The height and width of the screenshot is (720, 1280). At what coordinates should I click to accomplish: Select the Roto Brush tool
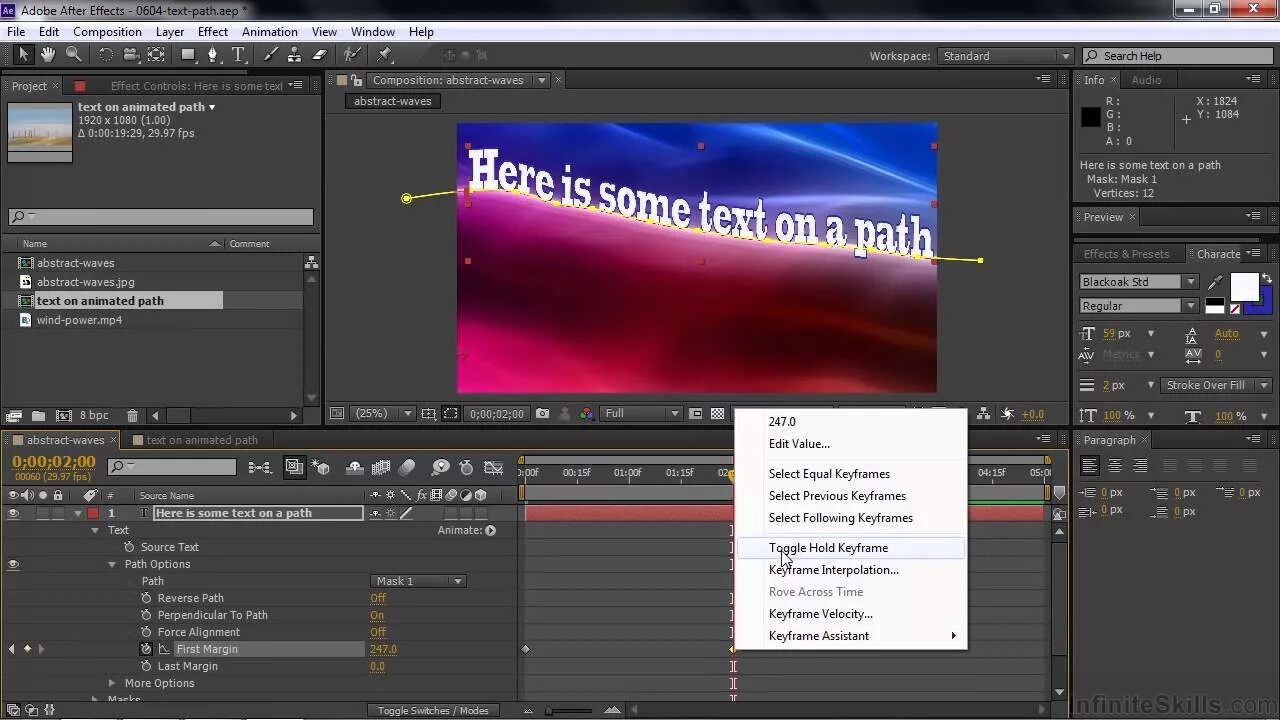click(x=352, y=55)
